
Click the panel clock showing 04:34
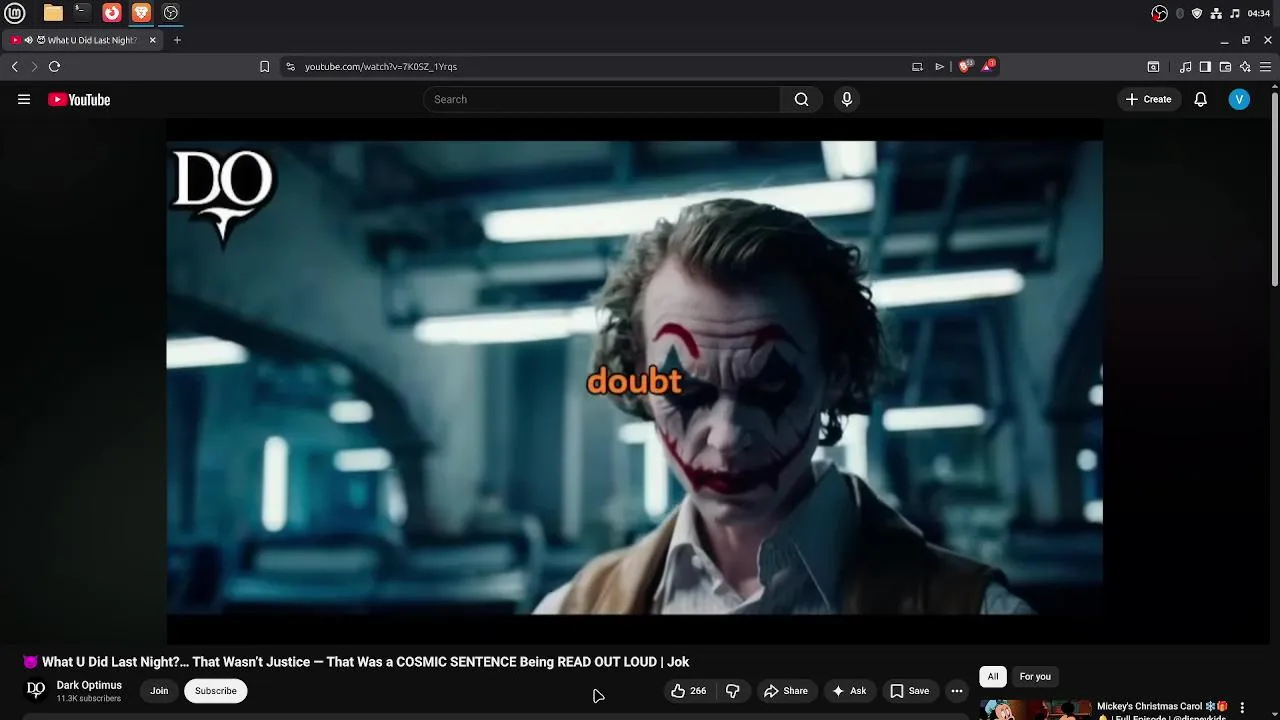pyautogui.click(x=1259, y=13)
